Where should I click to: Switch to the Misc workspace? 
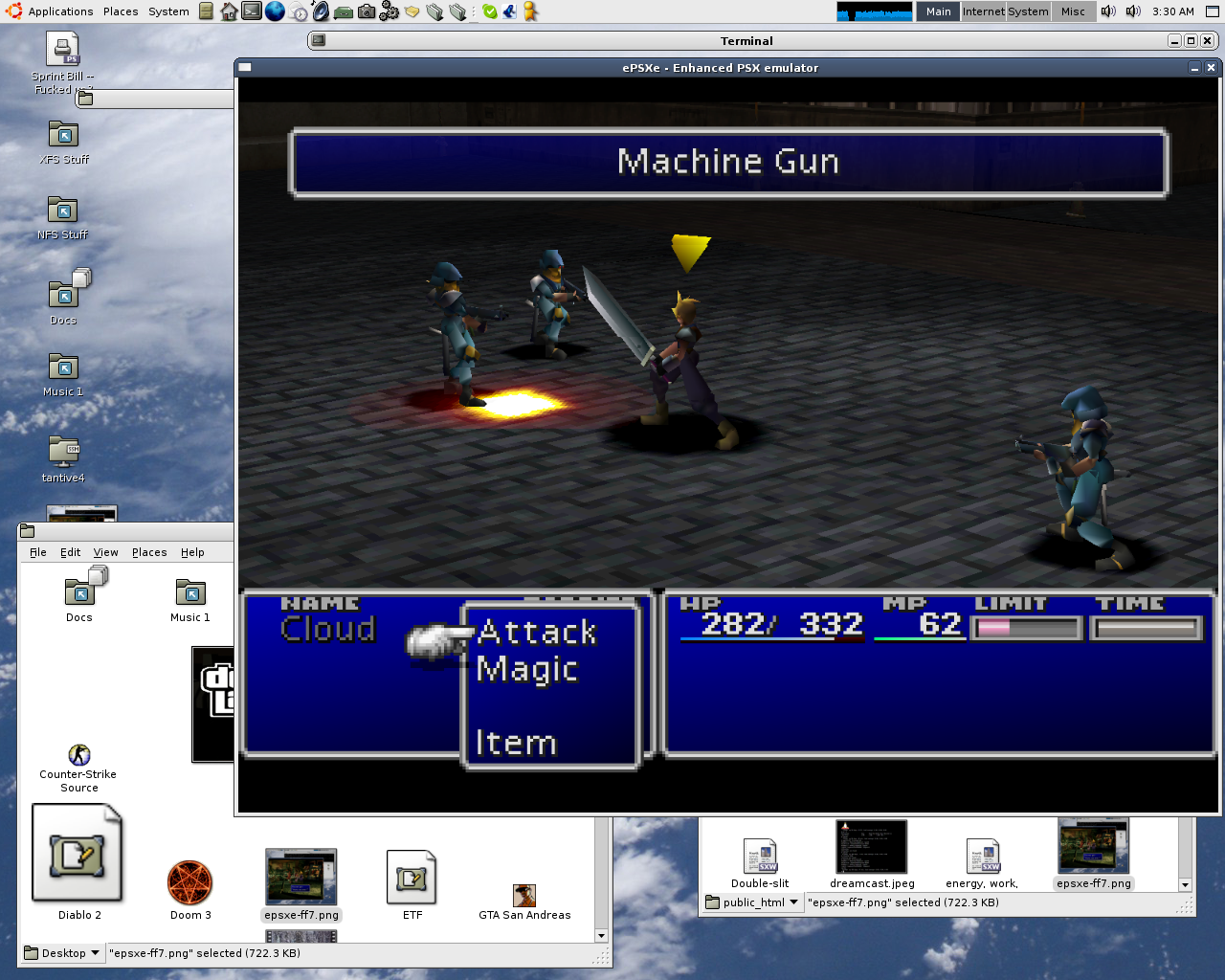[1073, 11]
